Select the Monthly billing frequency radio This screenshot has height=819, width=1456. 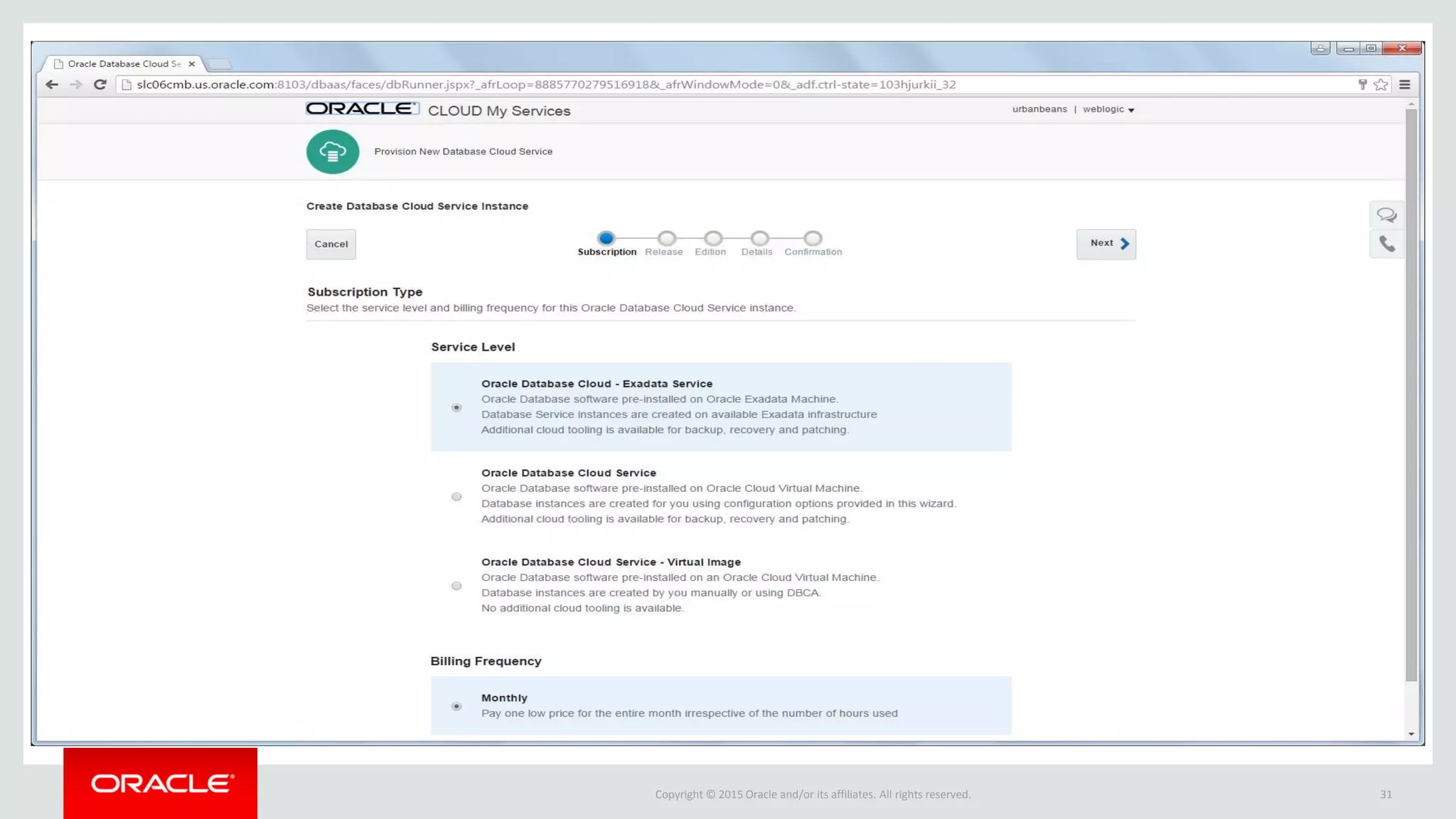click(456, 706)
